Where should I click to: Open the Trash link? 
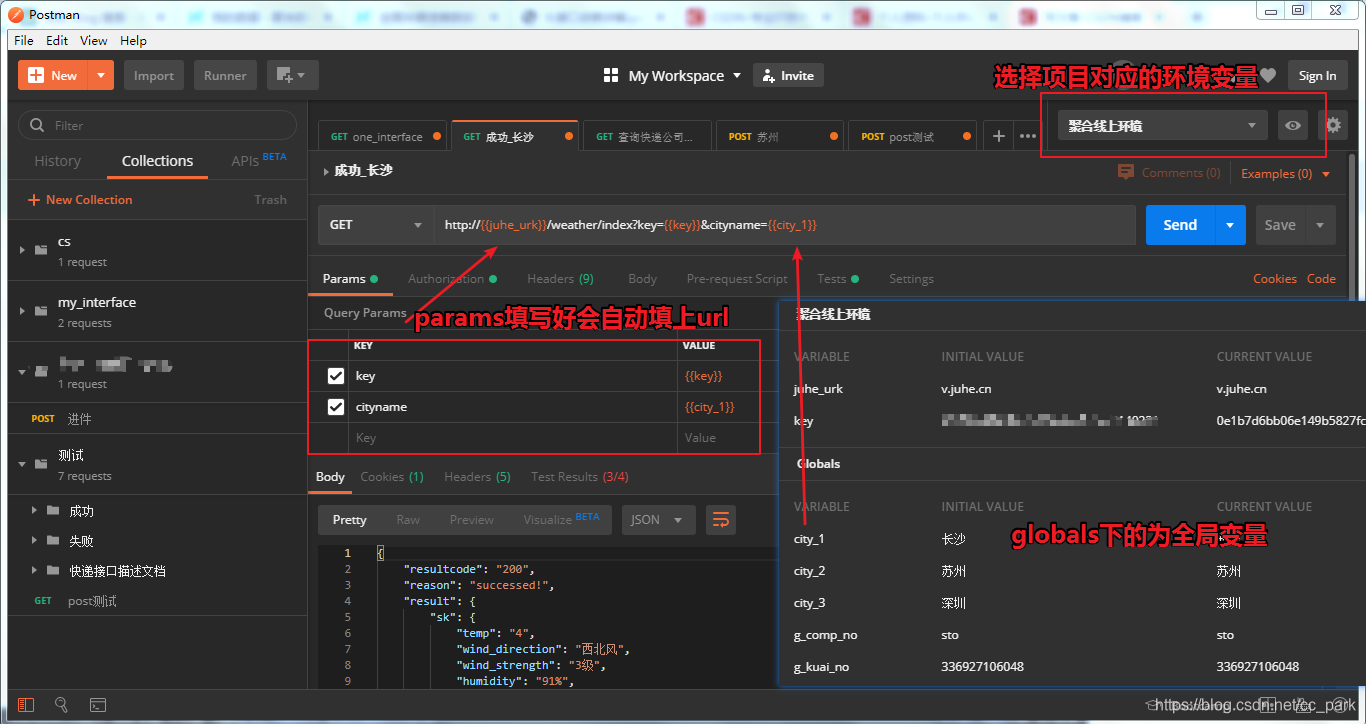pos(270,200)
